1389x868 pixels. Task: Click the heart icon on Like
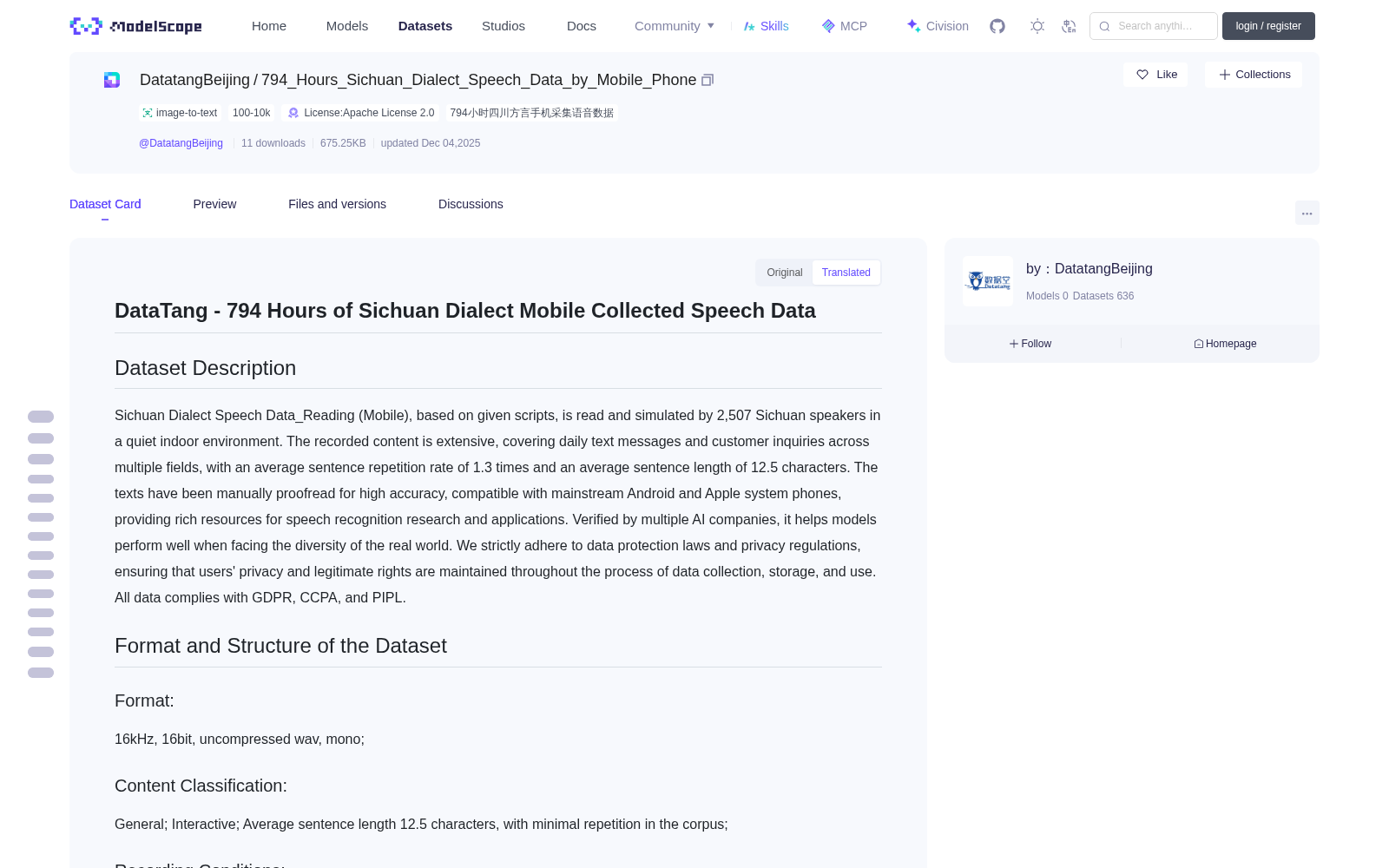1142,75
